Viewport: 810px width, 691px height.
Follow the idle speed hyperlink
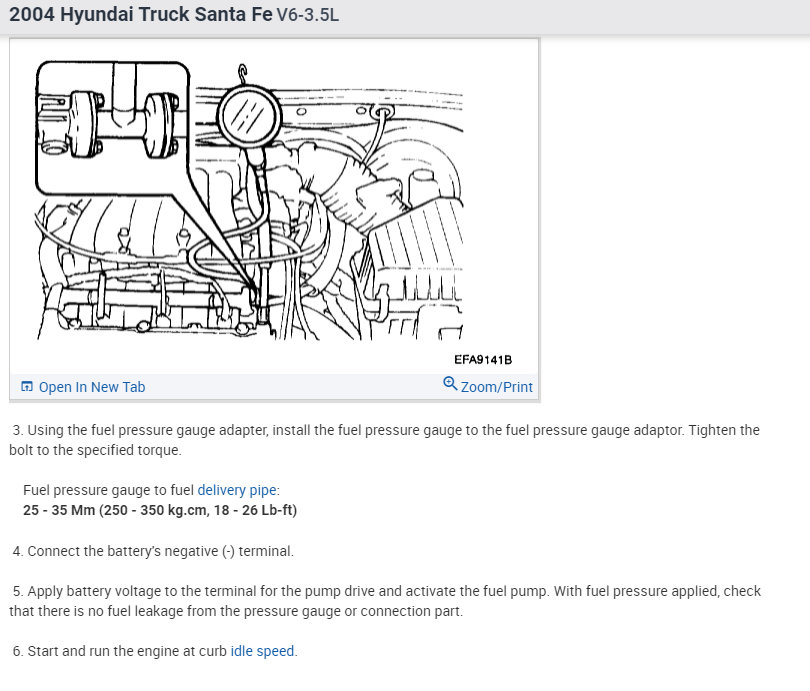click(262, 651)
